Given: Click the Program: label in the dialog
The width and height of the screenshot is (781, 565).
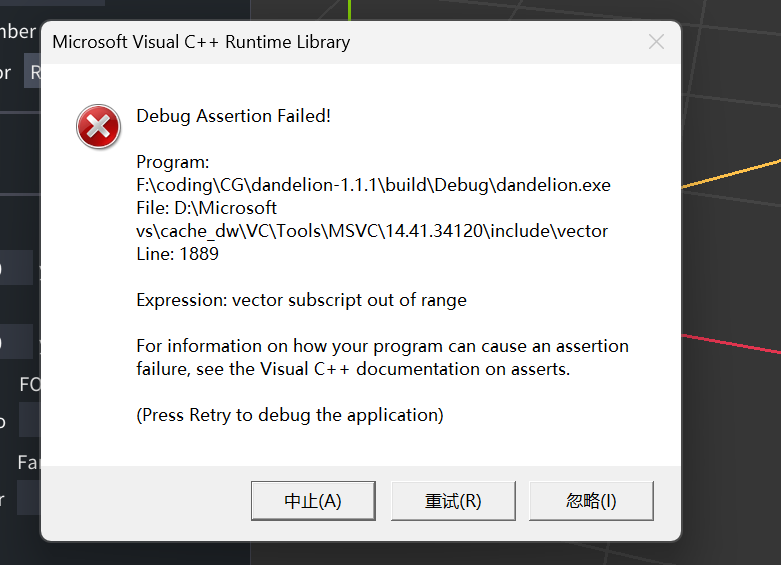Looking at the screenshot, I should pos(172,162).
